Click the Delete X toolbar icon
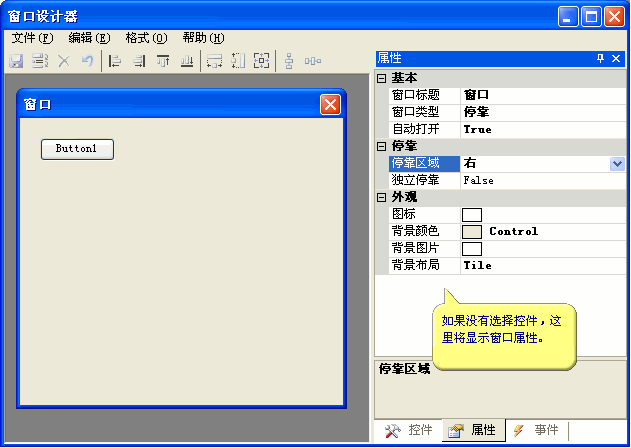The height and width of the screenshot is (448, 631). pos(63,61)
